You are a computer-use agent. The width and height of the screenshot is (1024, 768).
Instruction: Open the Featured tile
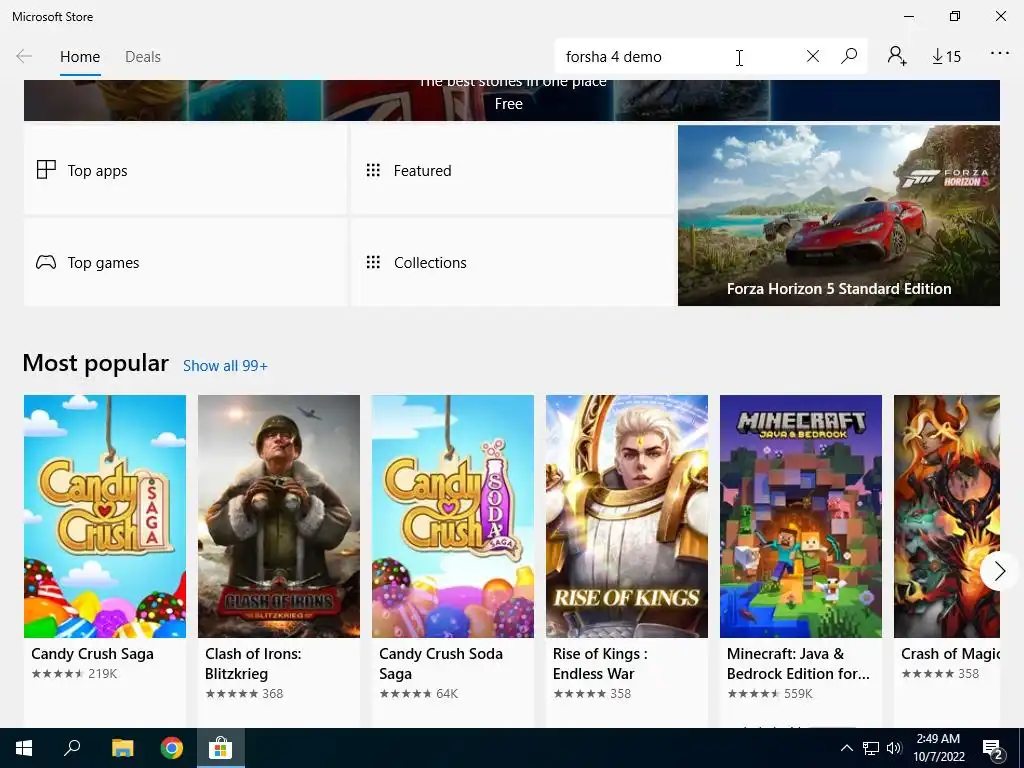513,170
